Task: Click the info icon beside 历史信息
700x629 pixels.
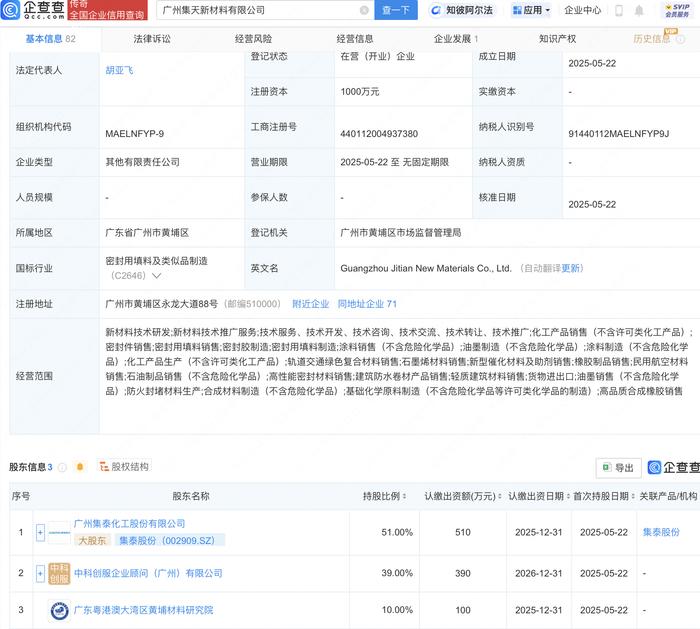Action: (680, 39)
